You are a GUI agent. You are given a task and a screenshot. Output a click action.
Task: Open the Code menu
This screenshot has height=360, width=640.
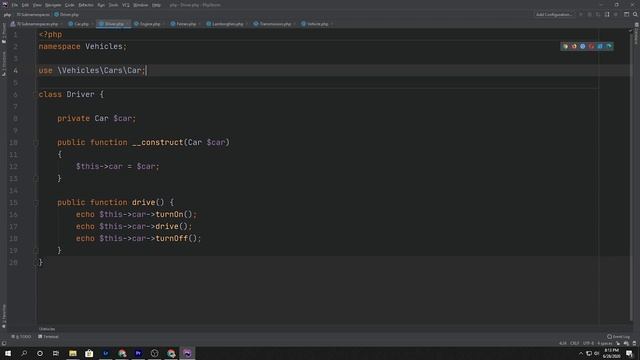(70, 5)
